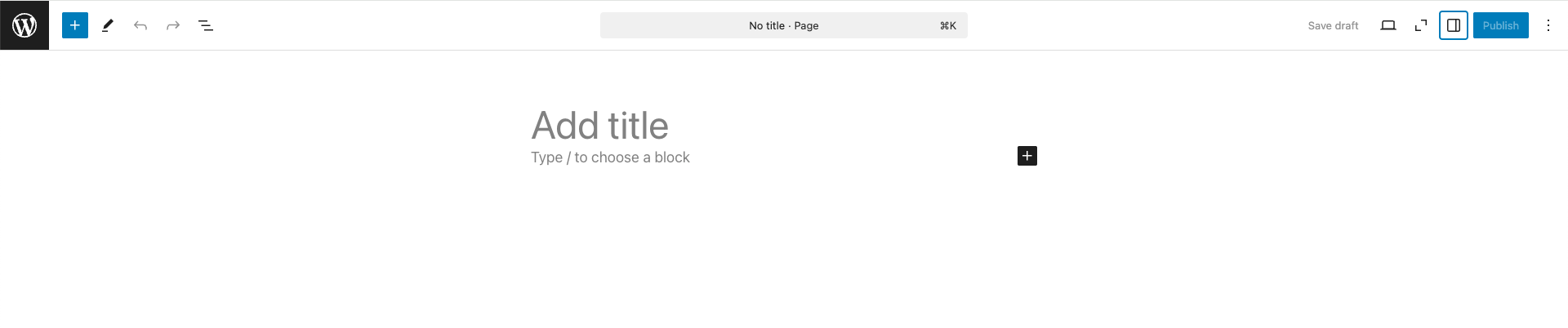Click 'No title' text in top bar
1568x328 pixels.
[x=766, y=26]
